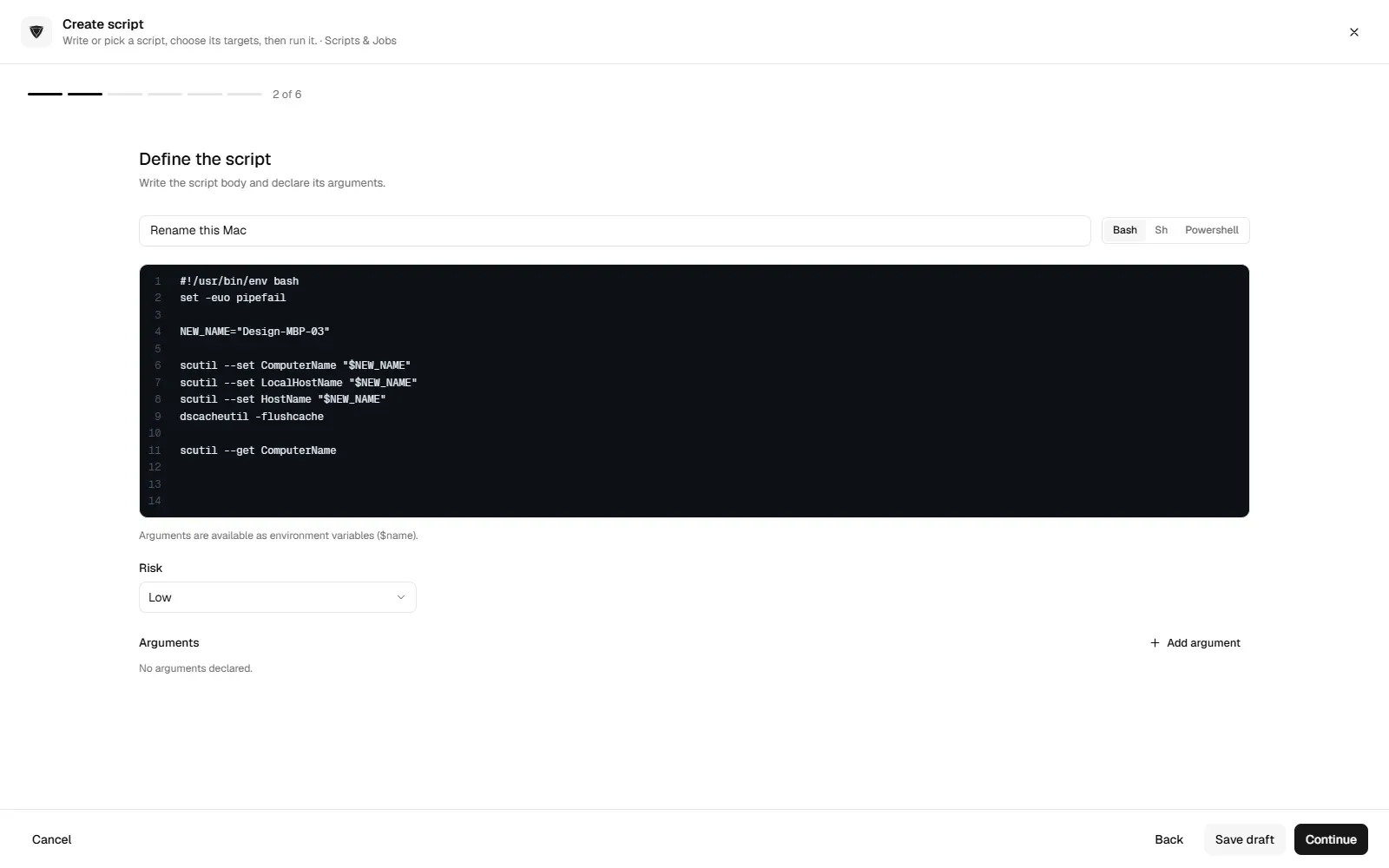The image size is (1389, 868).
Task: Click code line 'set -euo pipefail'
Action: tap(233, 298)
